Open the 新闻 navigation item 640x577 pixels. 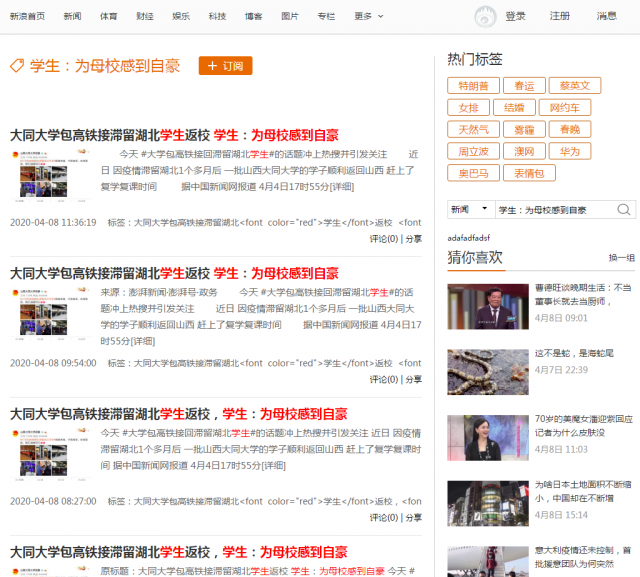click(72, 16)
